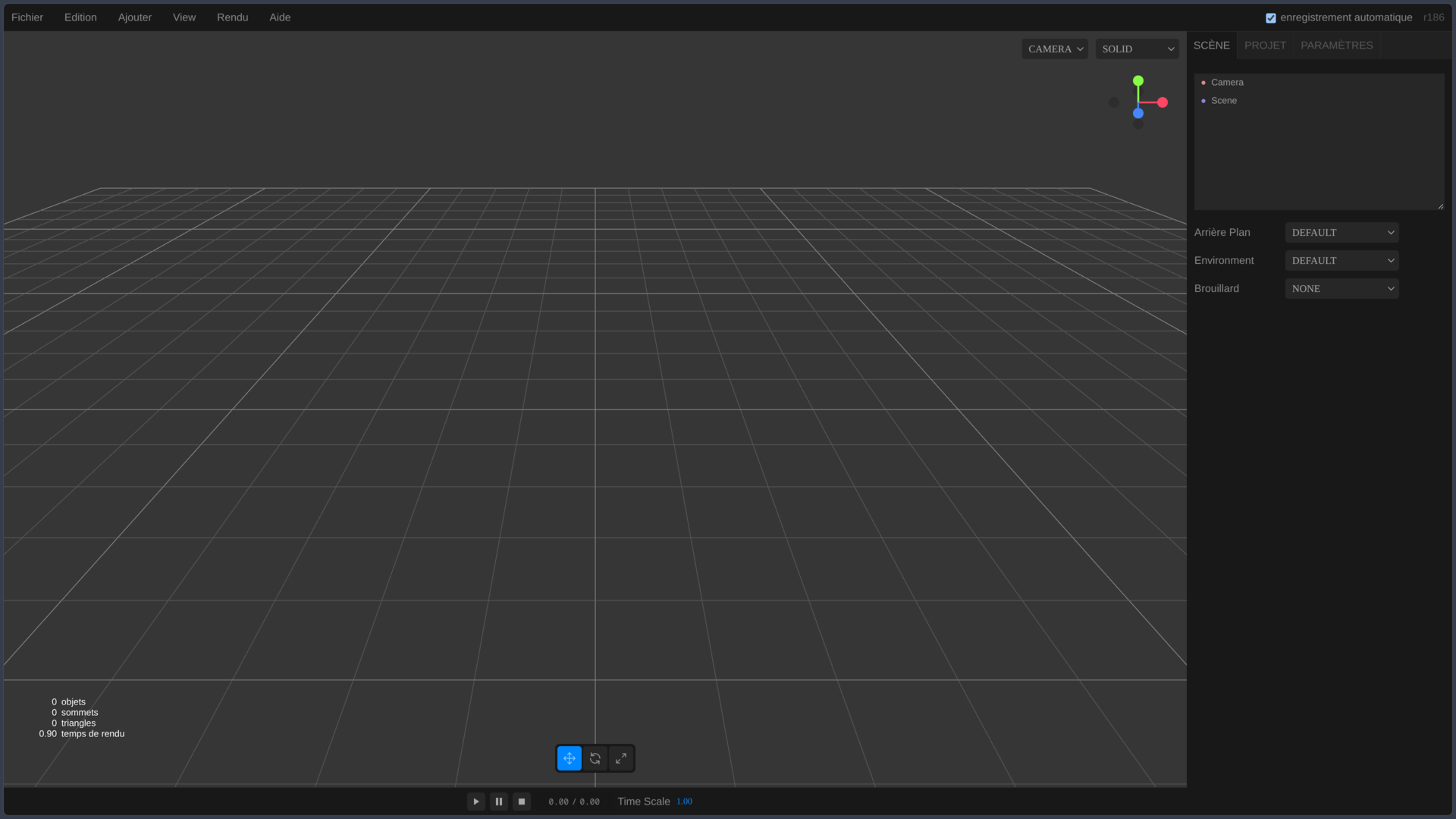Switch to the PARAMÈTRES tab

(x=1337, y=45)
